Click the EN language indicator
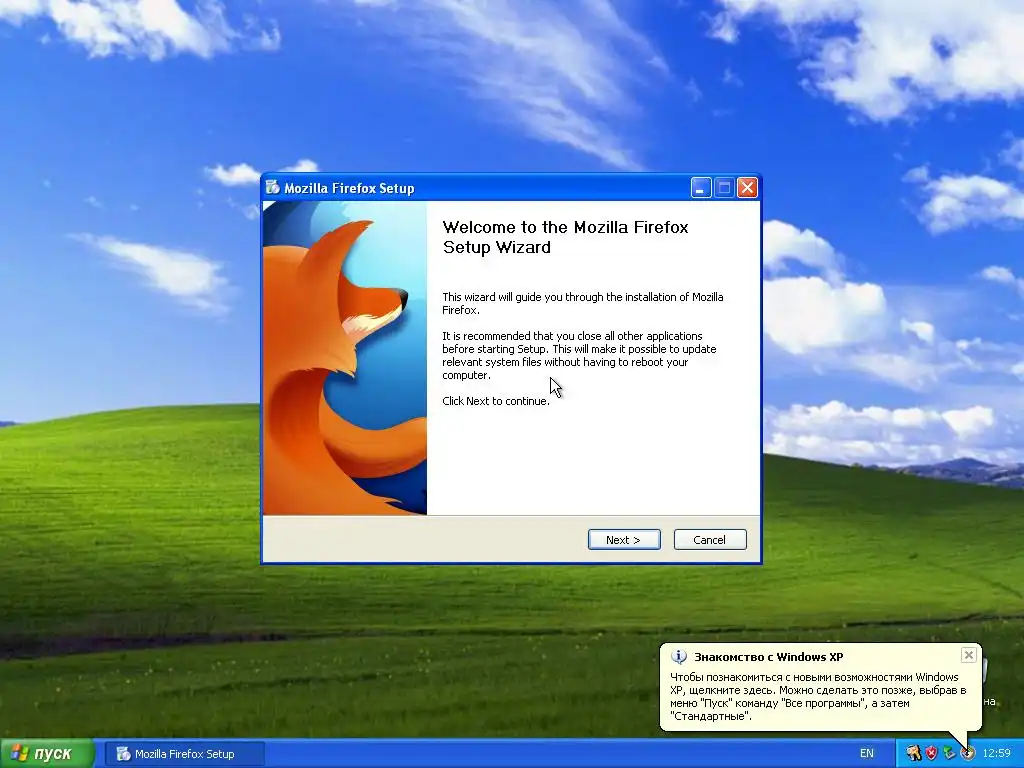The width and height of the screenshot is (1024, 768). click(x=867, y=754)
